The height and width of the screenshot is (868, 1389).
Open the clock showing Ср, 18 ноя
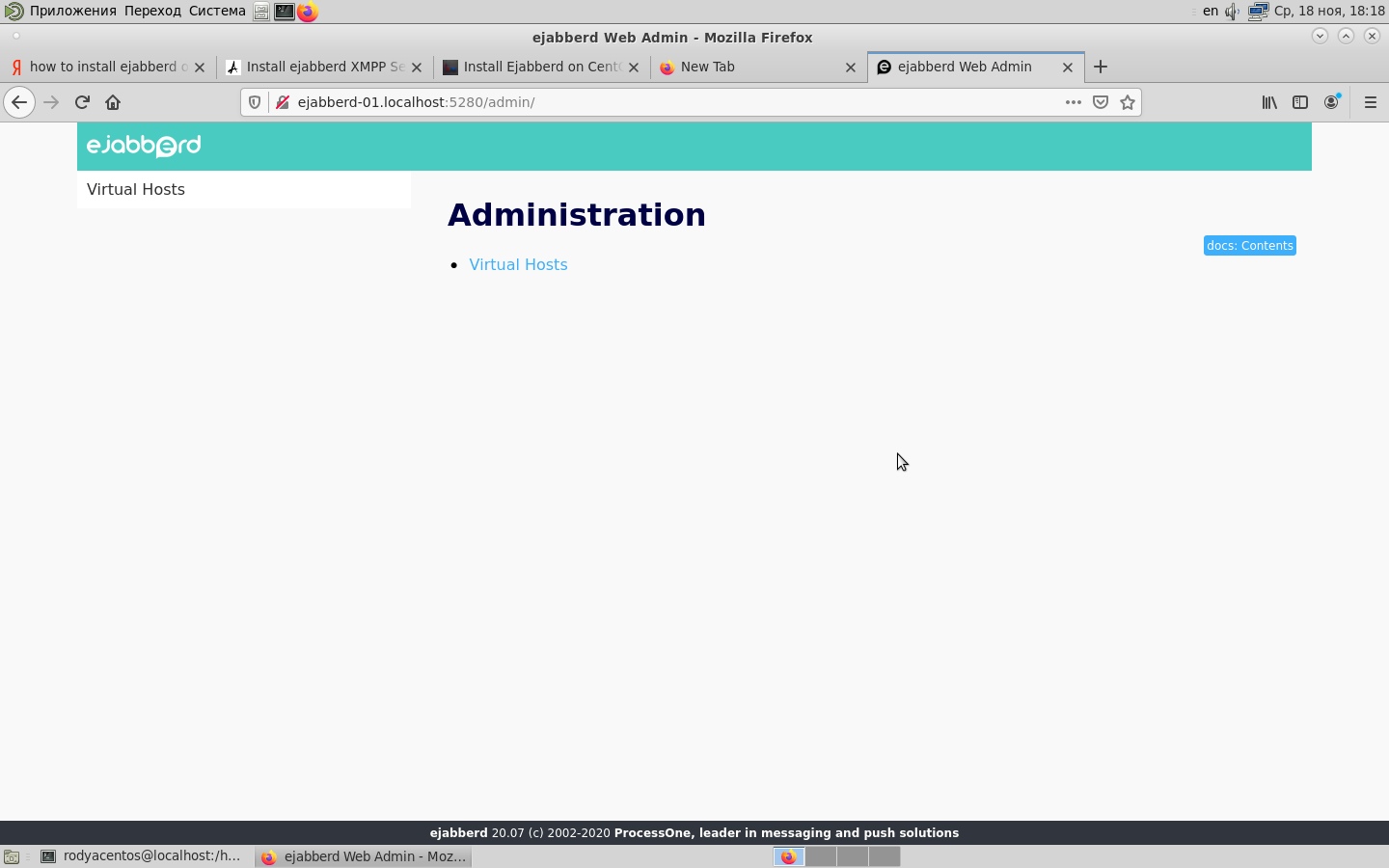tap(1329, 12)
